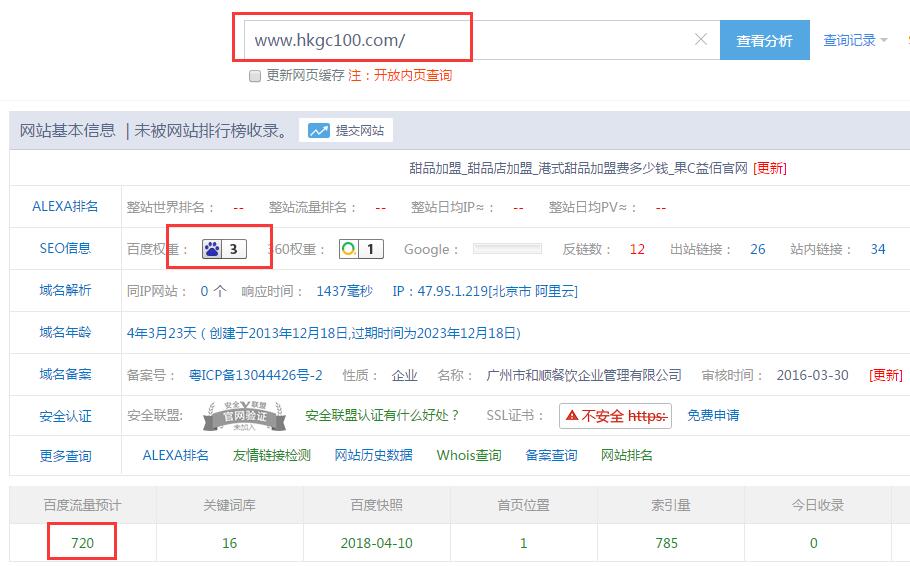Click the 索引量 value 785

point(666,543)
